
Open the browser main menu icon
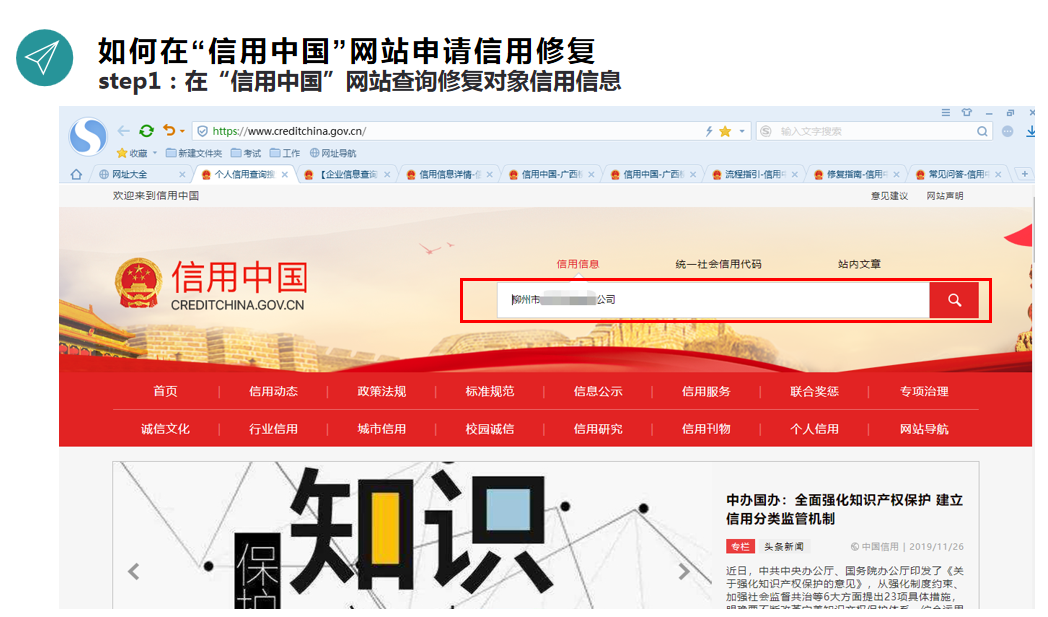point(946,112)
